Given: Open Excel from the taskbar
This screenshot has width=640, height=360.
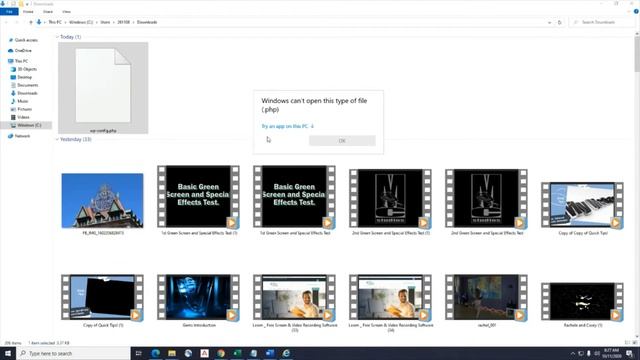Looking at the screenshot, I should point(237,353).
